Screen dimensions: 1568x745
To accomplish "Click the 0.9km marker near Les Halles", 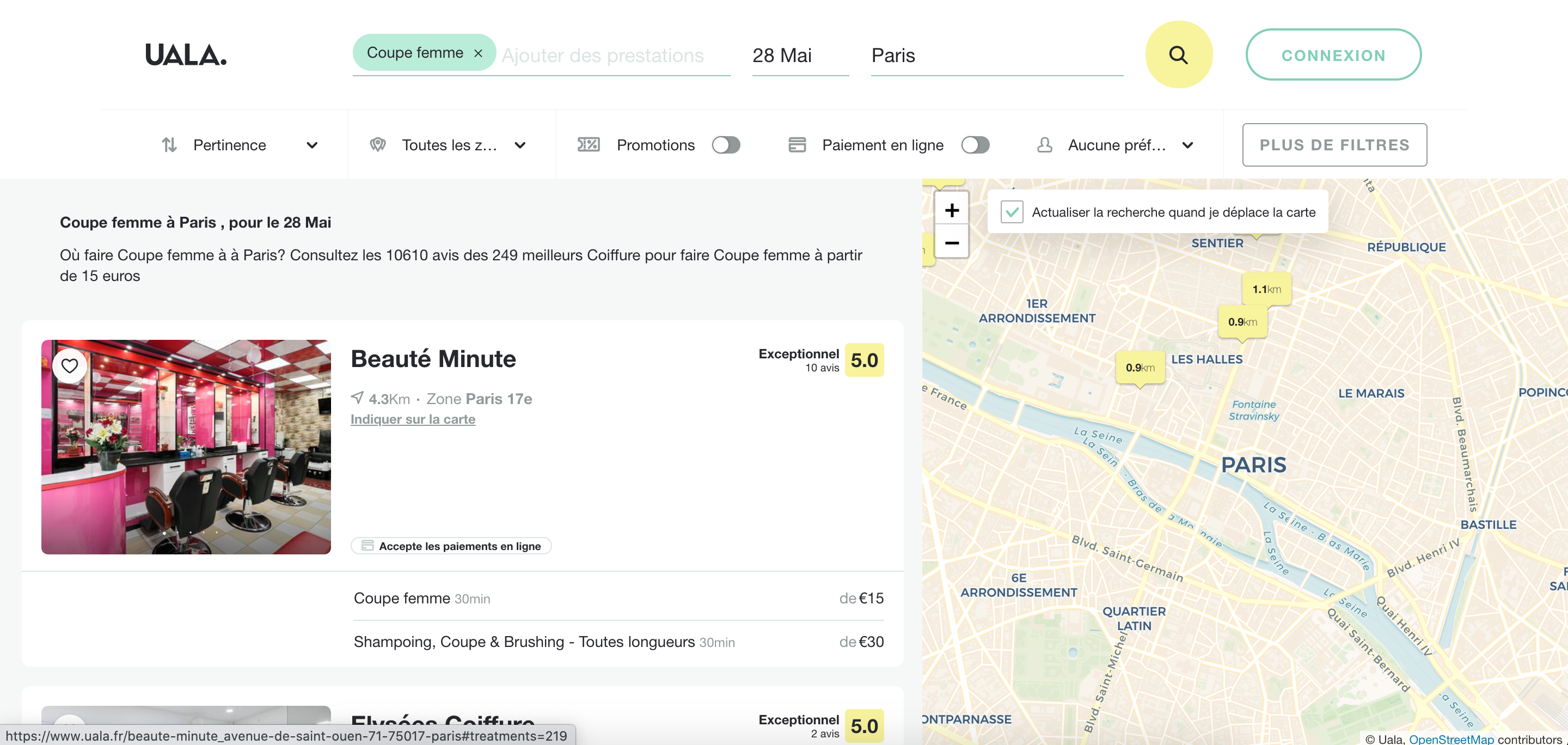I will tap(1140, 368).
